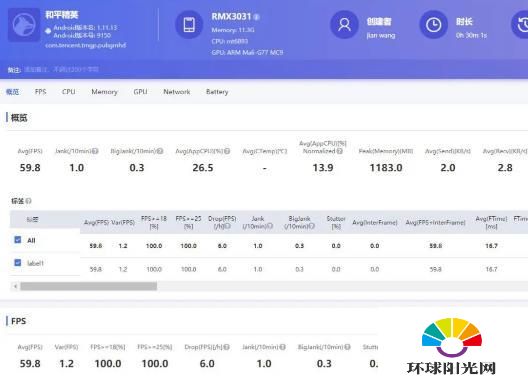Click help icon next to tags heading
This screenshot has width=528, height=384.
click(29, 201)
